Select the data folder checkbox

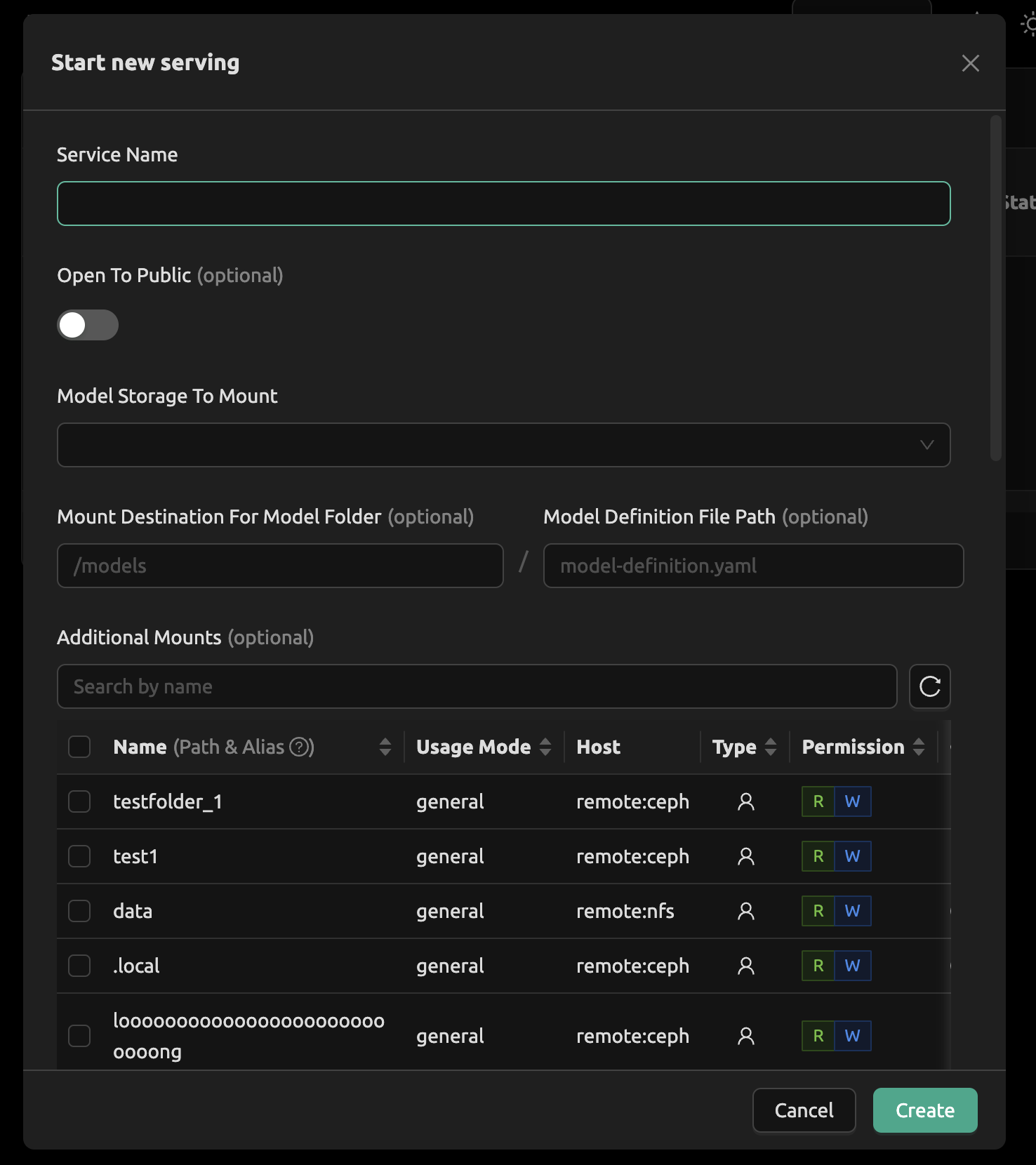[79, 911]
